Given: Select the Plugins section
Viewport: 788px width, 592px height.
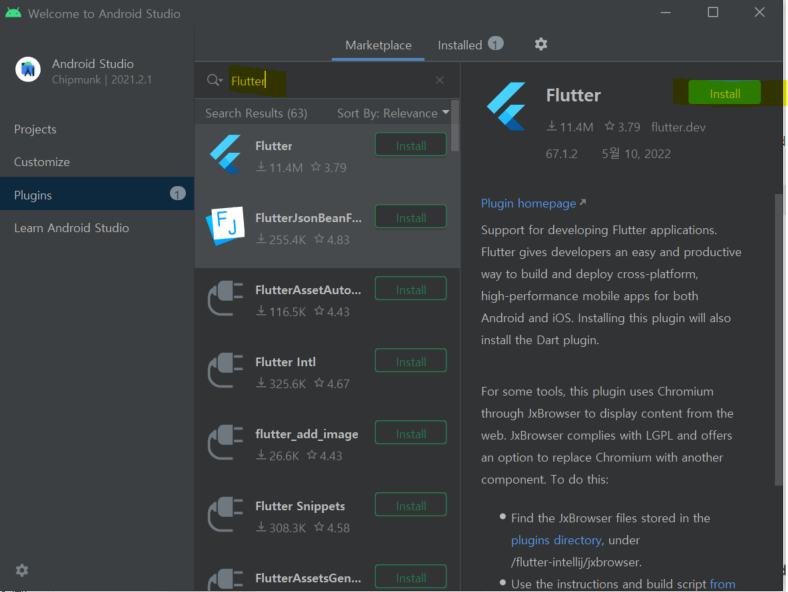Looking at the screenshot, I should (97, 193).
